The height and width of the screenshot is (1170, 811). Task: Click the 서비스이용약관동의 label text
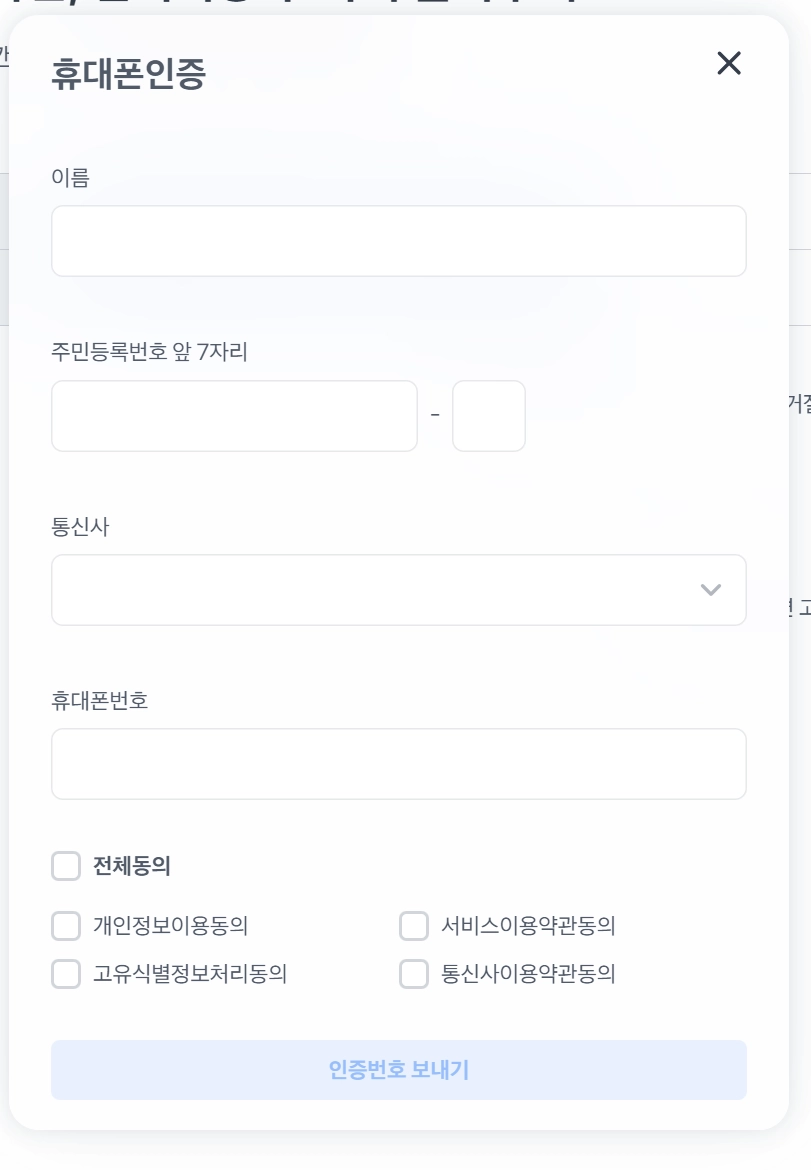click(x=528, y=926)
